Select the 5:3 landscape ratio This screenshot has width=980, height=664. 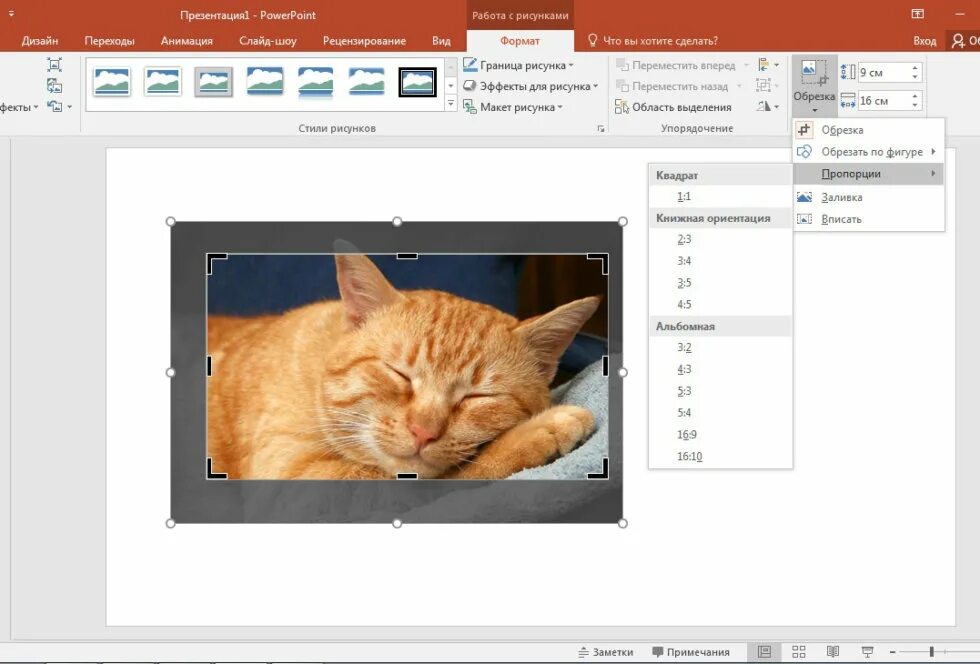click(720, 391)
